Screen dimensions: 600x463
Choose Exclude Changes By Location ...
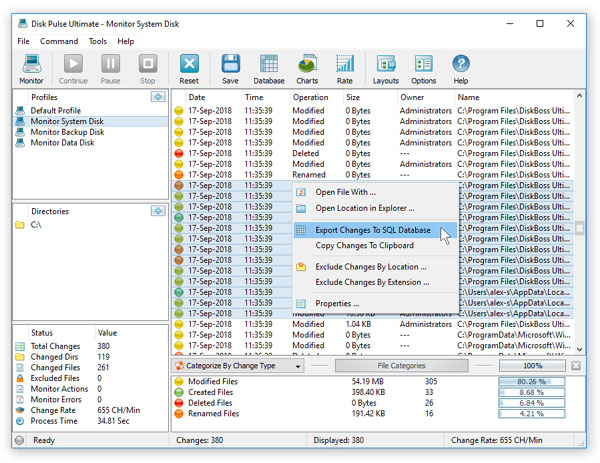click(376, 267)
